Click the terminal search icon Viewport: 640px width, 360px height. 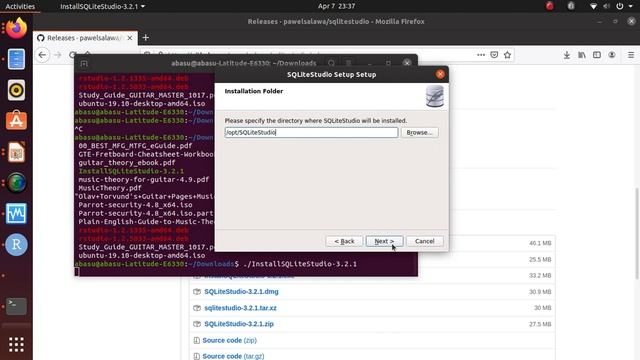coord(331,63)
